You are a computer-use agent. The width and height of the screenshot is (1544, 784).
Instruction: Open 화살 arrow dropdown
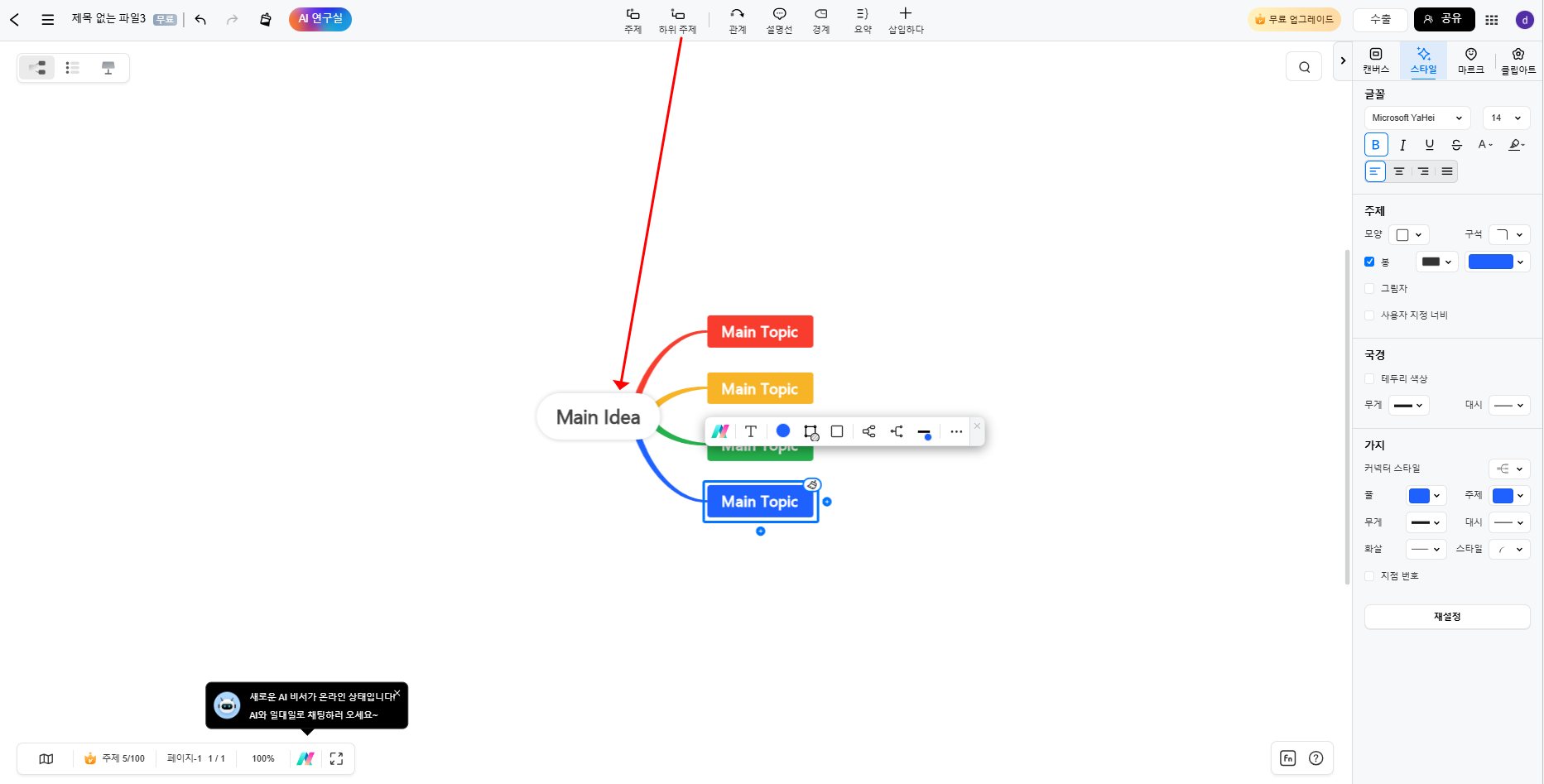pyautogui.click(x=1426, y=549)
